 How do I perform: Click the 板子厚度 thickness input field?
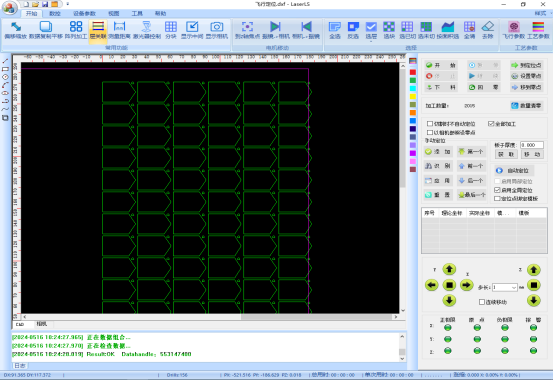click(x=532, y=145)
